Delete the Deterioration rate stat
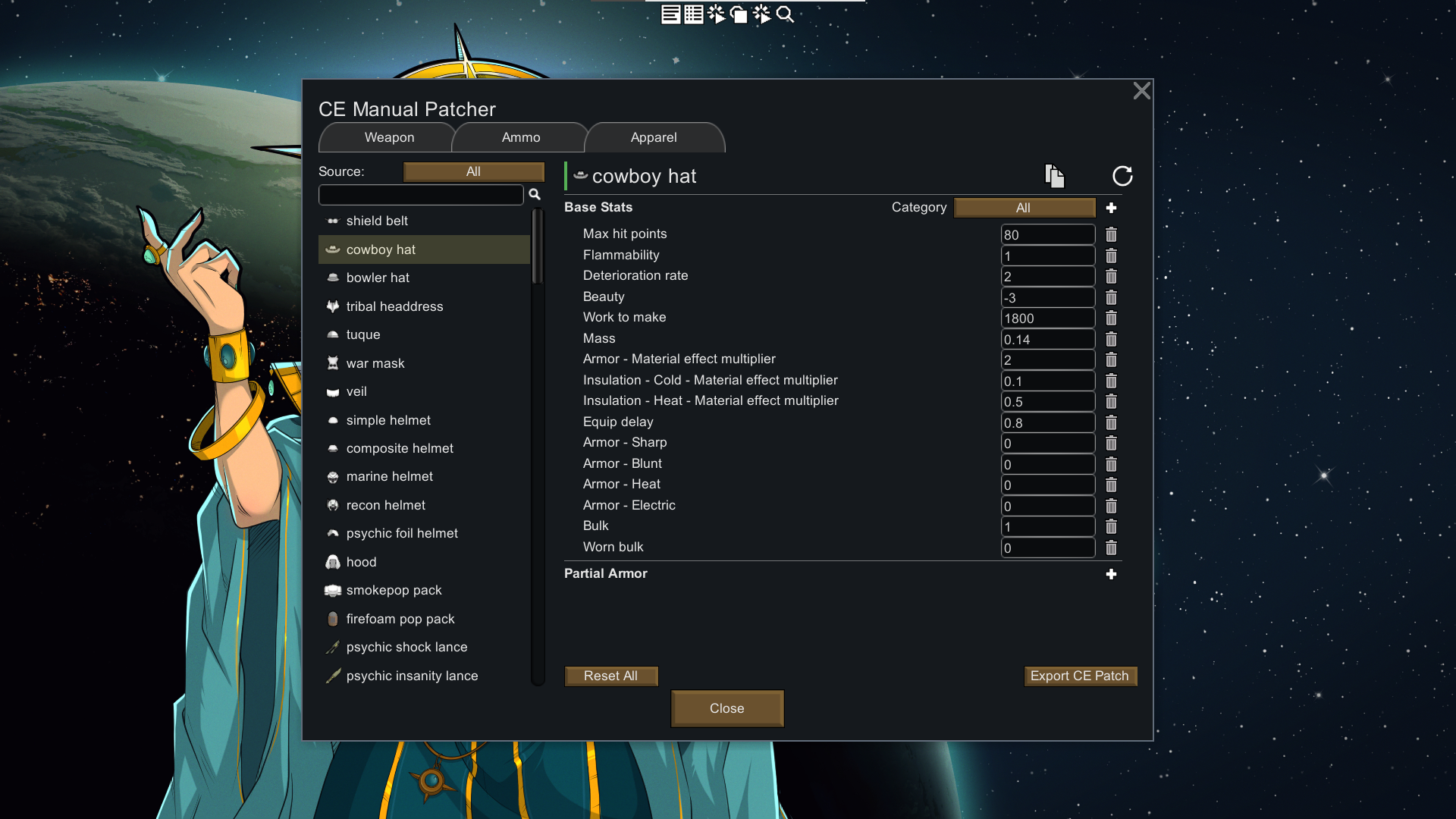 [1111, 276]
